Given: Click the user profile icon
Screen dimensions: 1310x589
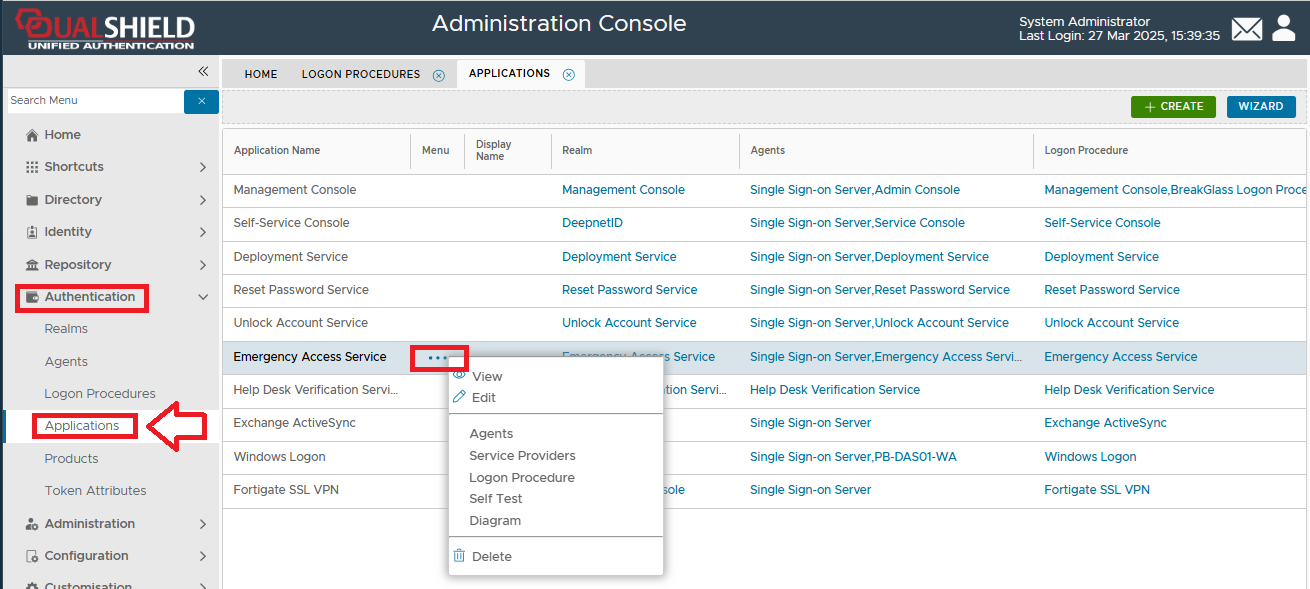Looking at the screenshot, I should click(x=1284, y=29).
